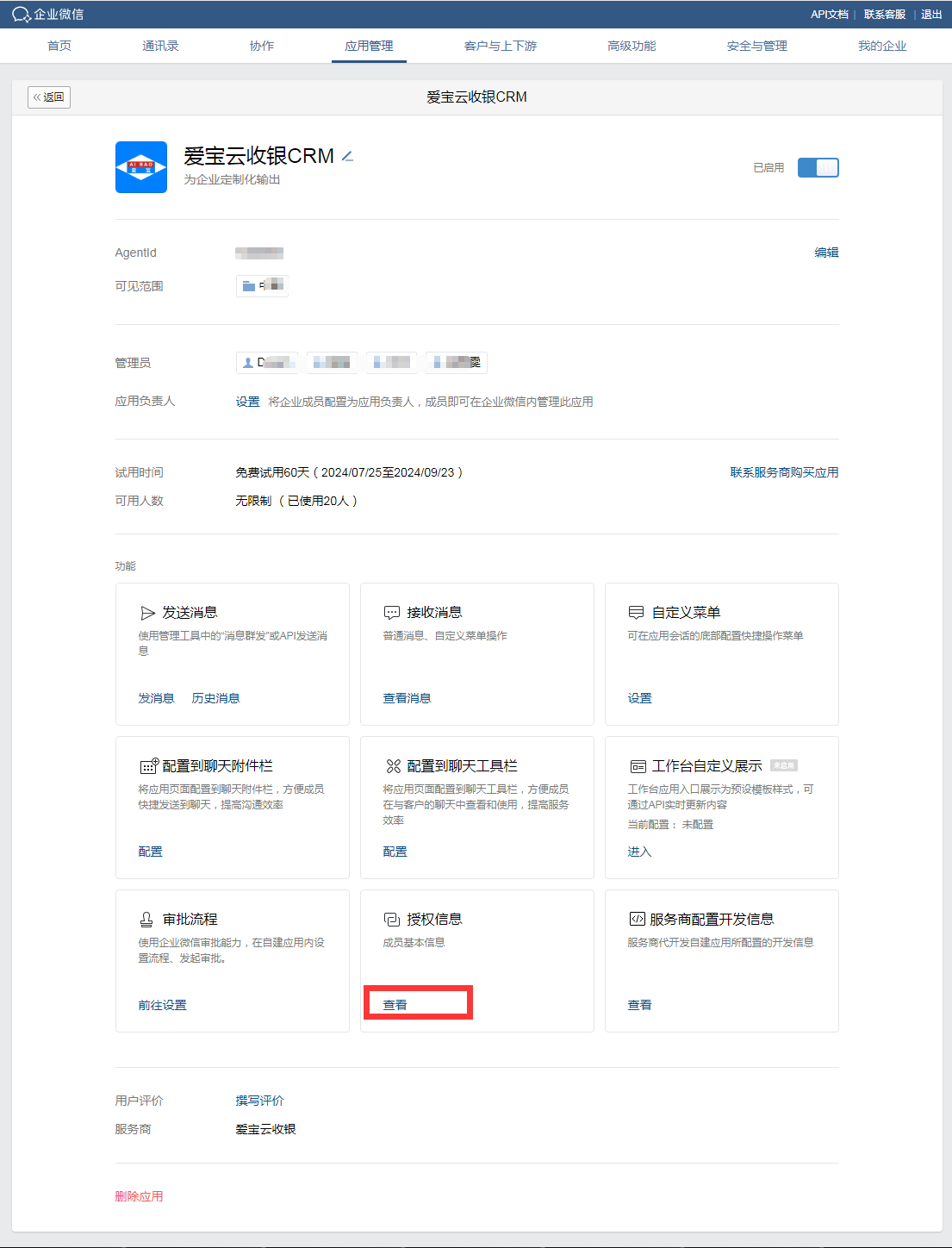Click the folder icon in 可见范围
952x1248 pixels.
[x=249, y=286]
